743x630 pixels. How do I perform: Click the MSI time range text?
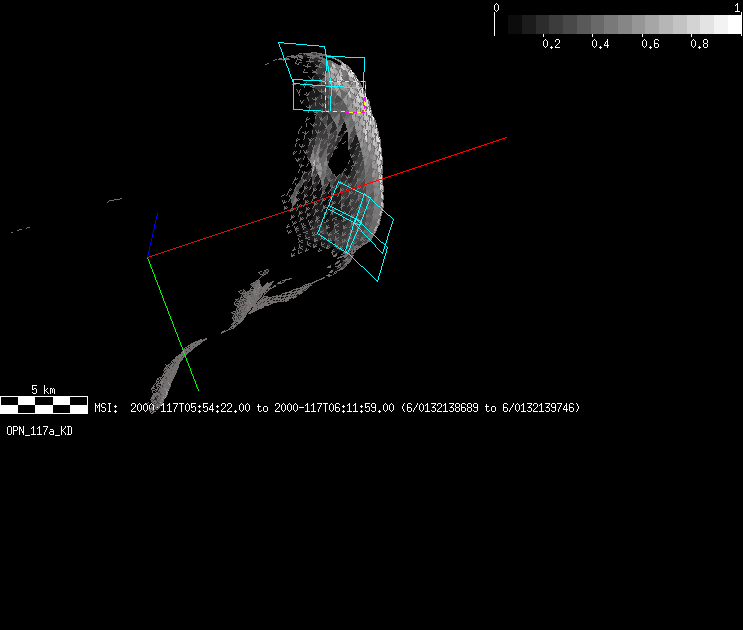pos(337,408)
